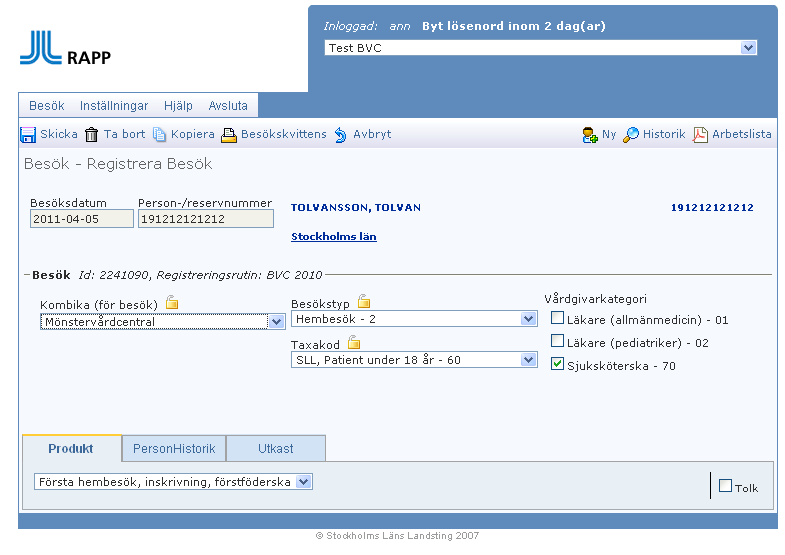
Task: Check Läkare (allmänmedicin) - 01
Action: click(x=557, y=318)
